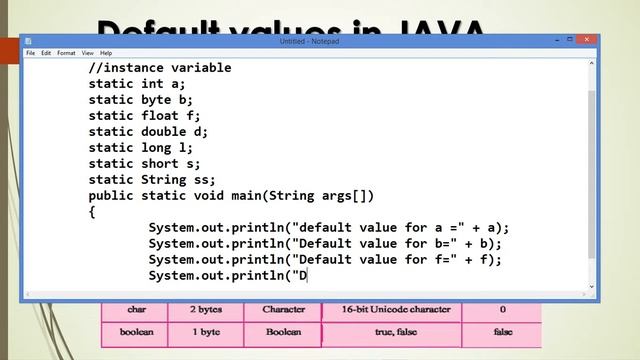Click the "static float f;" line

pos(144,116)
